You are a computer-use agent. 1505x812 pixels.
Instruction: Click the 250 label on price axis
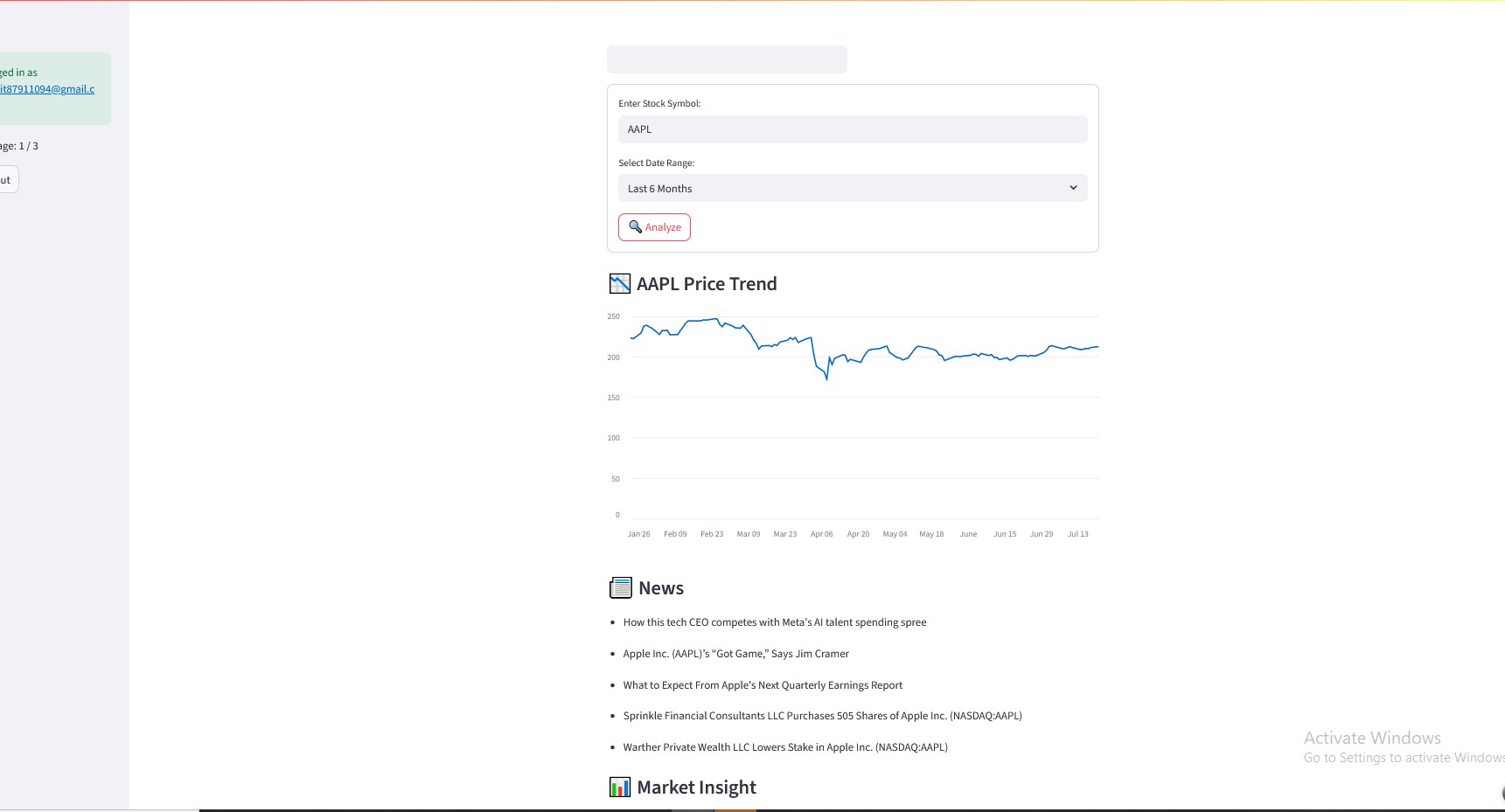click(x=614, y=316)
